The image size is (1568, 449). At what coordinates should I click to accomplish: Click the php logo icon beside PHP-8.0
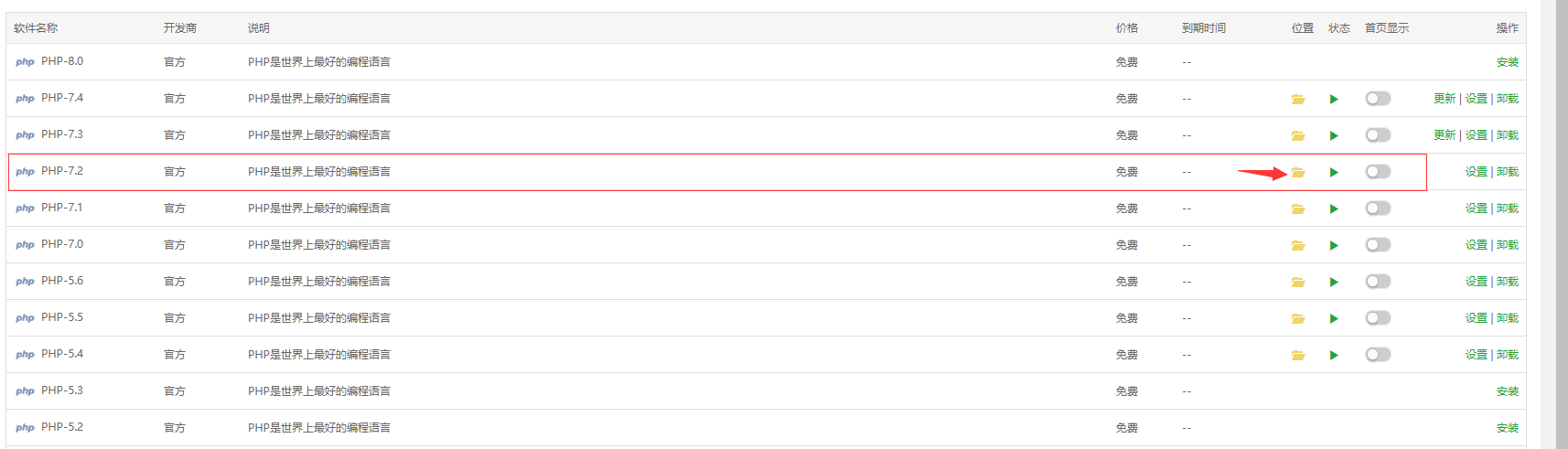(x=25, y=62)
